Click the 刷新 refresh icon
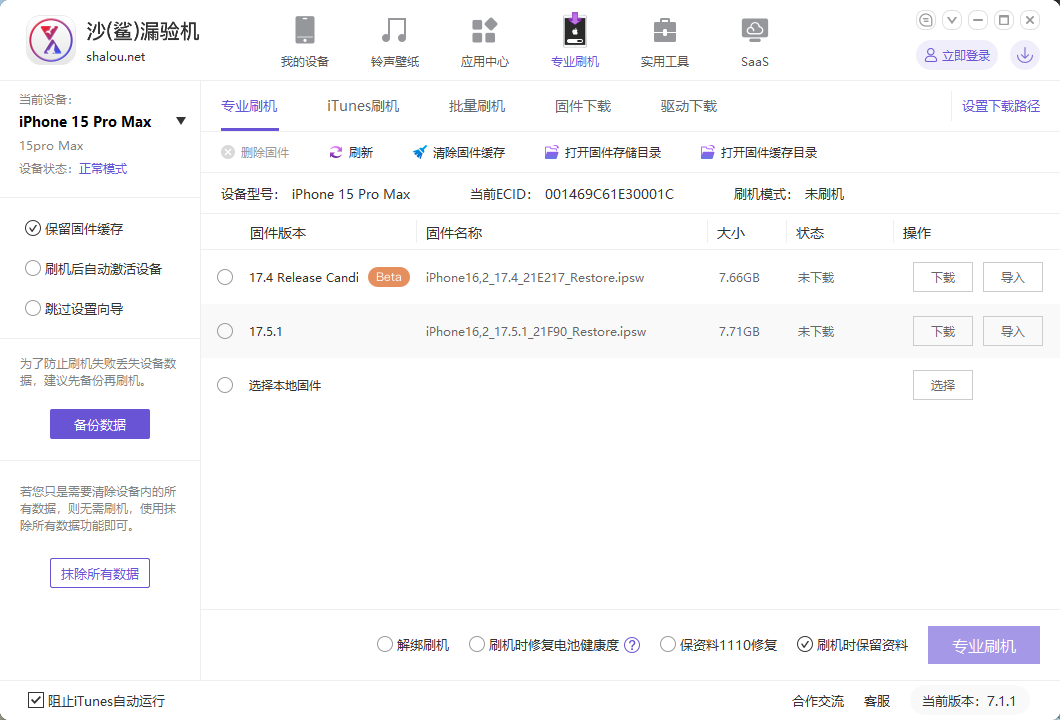1060x720 pixels. pos(336,153)
